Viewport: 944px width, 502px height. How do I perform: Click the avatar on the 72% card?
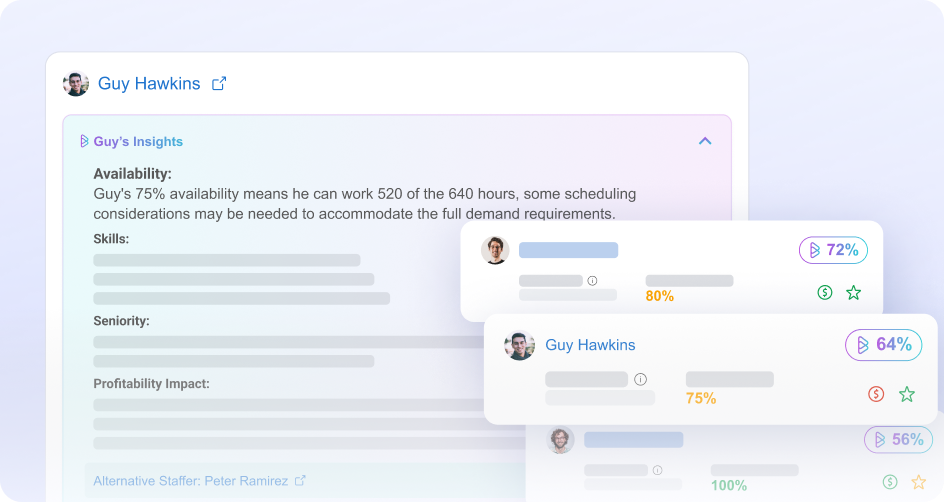point(495,250)
